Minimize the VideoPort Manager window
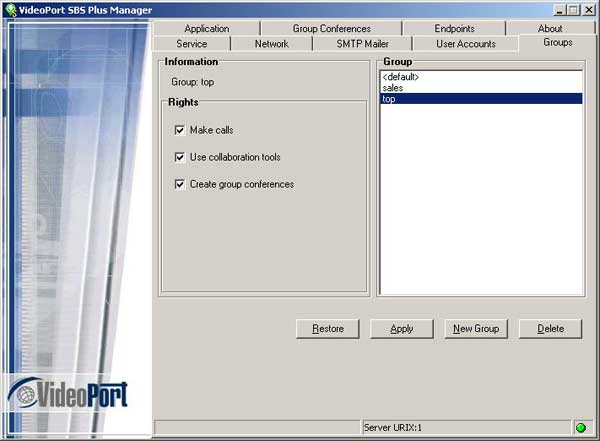The width and height of the screenshot is (600, 441). coord(559,10)
